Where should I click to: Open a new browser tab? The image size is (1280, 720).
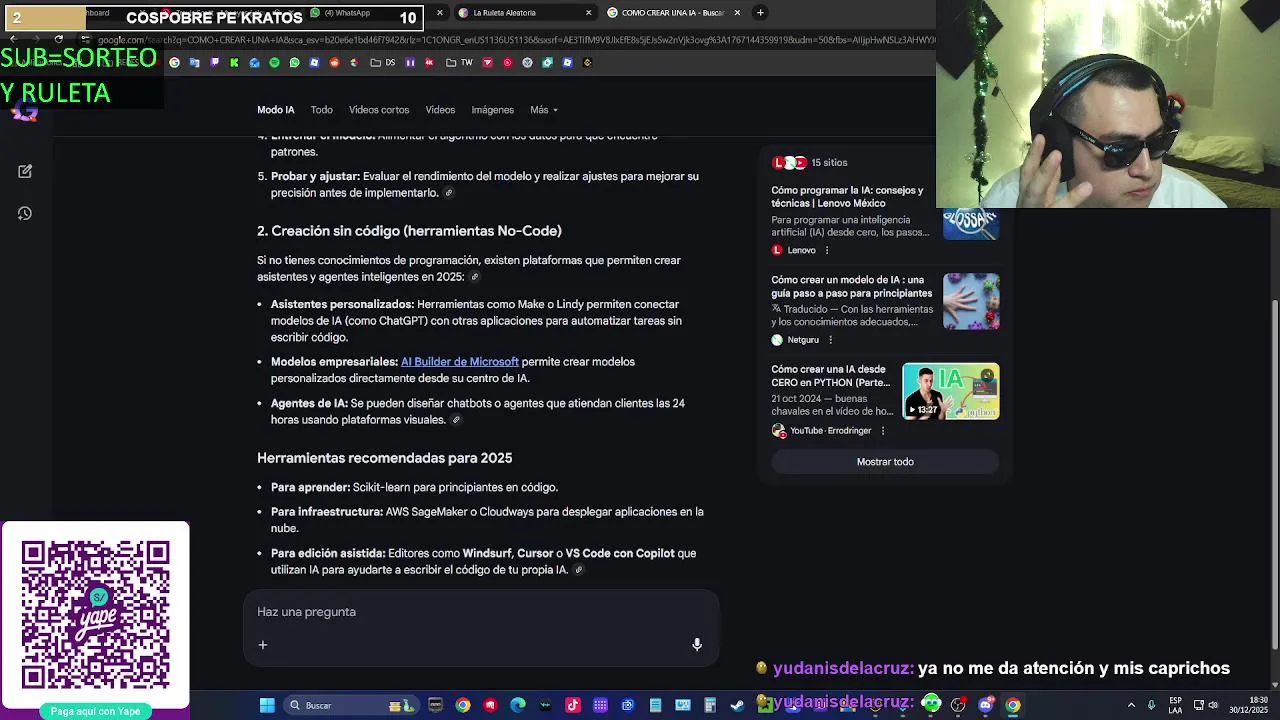click(x=760, y=13)
